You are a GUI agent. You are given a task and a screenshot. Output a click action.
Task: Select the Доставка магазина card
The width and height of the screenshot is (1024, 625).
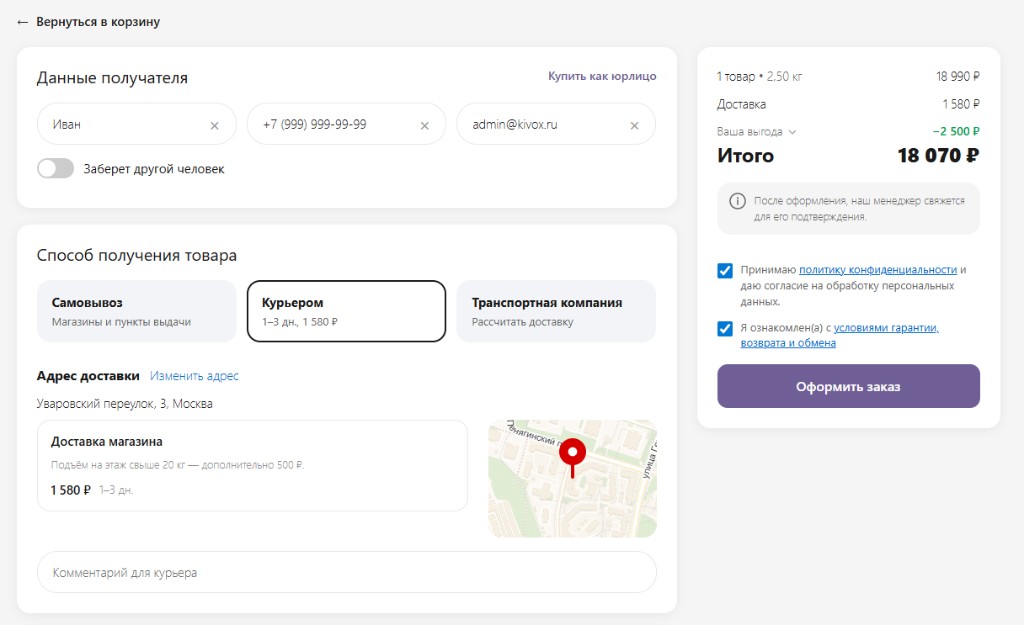252,466
